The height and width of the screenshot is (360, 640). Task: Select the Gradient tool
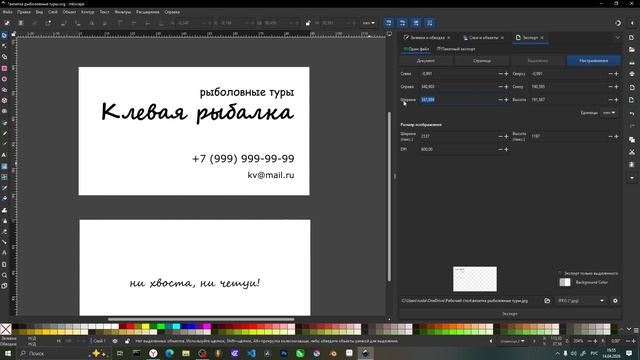[x=4, y=166]
